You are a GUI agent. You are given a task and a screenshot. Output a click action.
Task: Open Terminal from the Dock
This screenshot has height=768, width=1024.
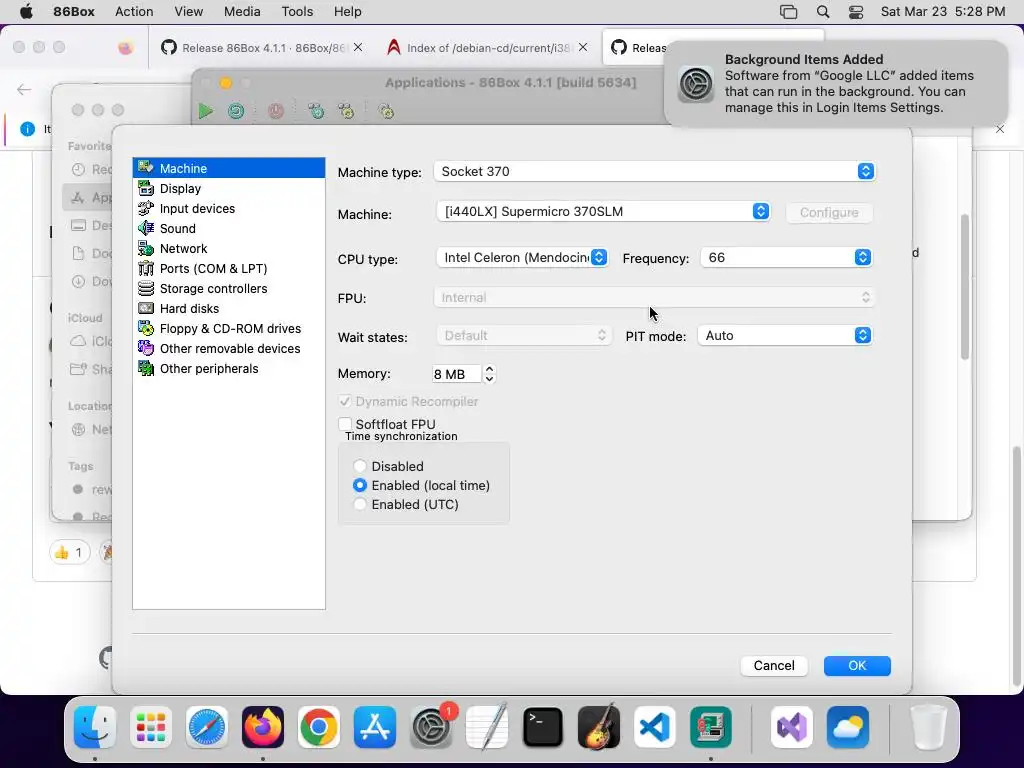pos(543,728)
